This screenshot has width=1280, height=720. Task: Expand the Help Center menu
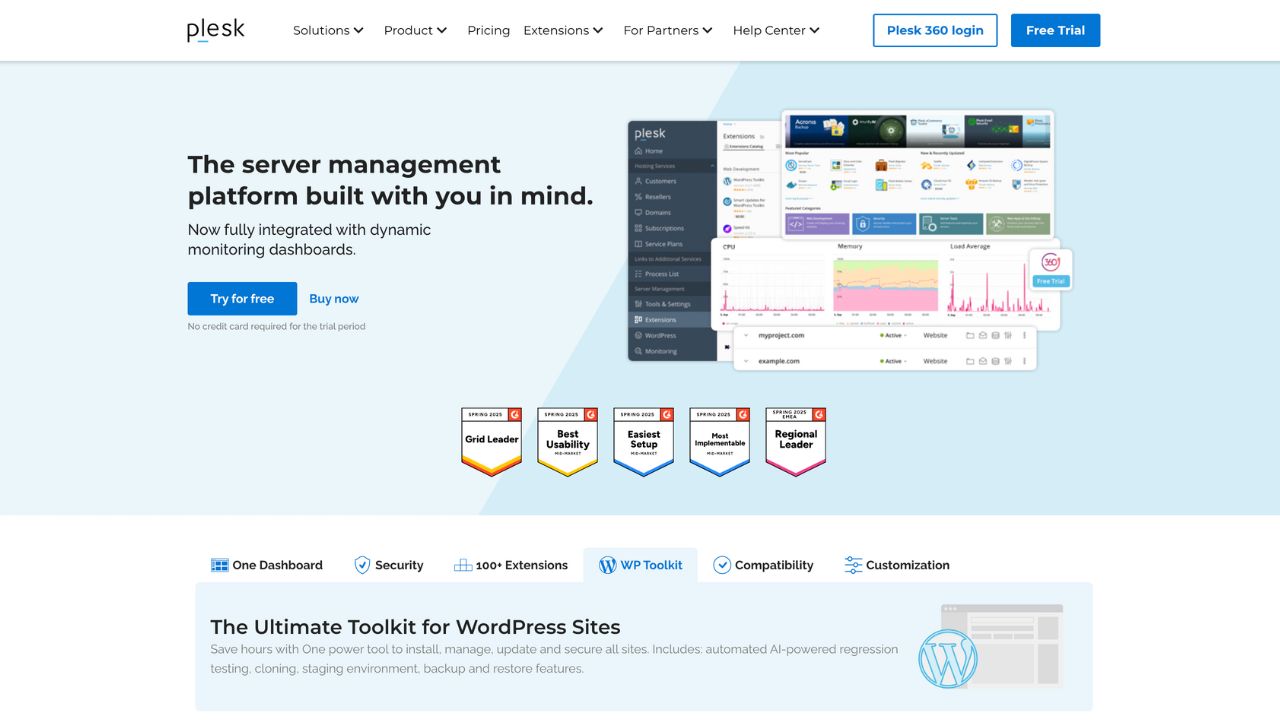point(776,31)
